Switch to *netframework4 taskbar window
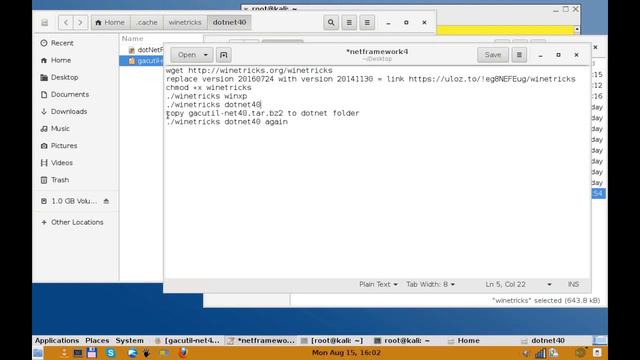Viewport: 640px width, 360px height. point(261,340)
